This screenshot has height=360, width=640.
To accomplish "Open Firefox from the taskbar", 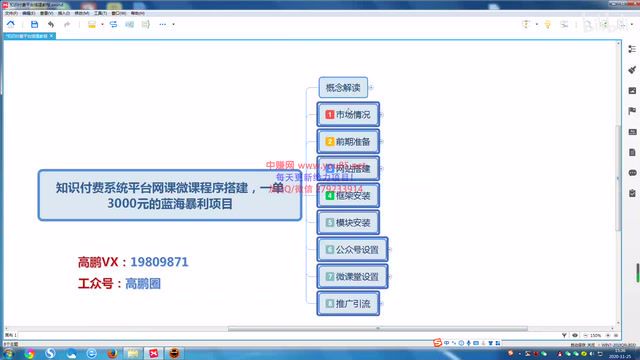I will point(112,353).
